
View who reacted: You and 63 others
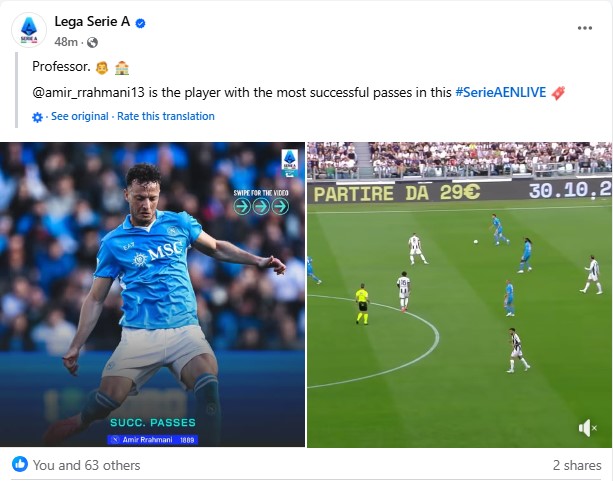pos(86,465)
